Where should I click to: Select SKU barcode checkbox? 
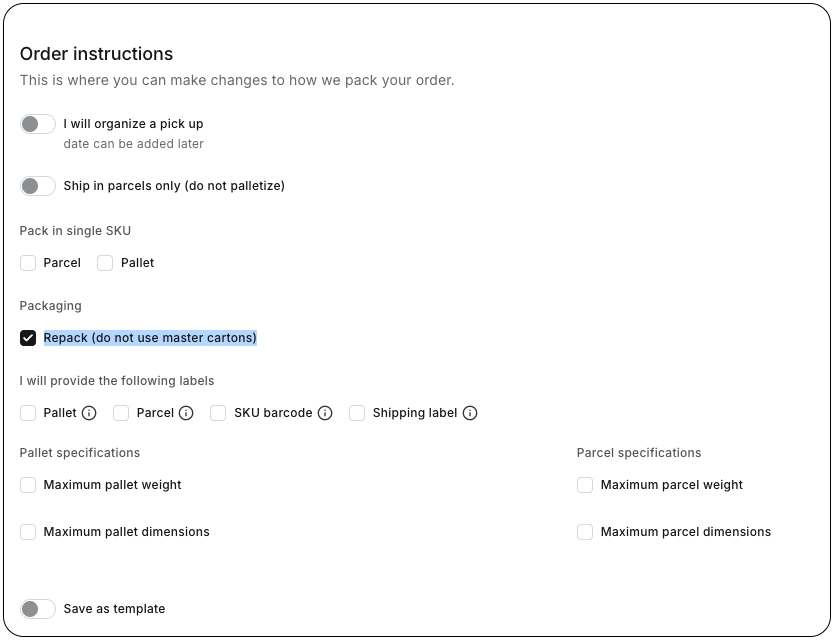pos(218,413)
